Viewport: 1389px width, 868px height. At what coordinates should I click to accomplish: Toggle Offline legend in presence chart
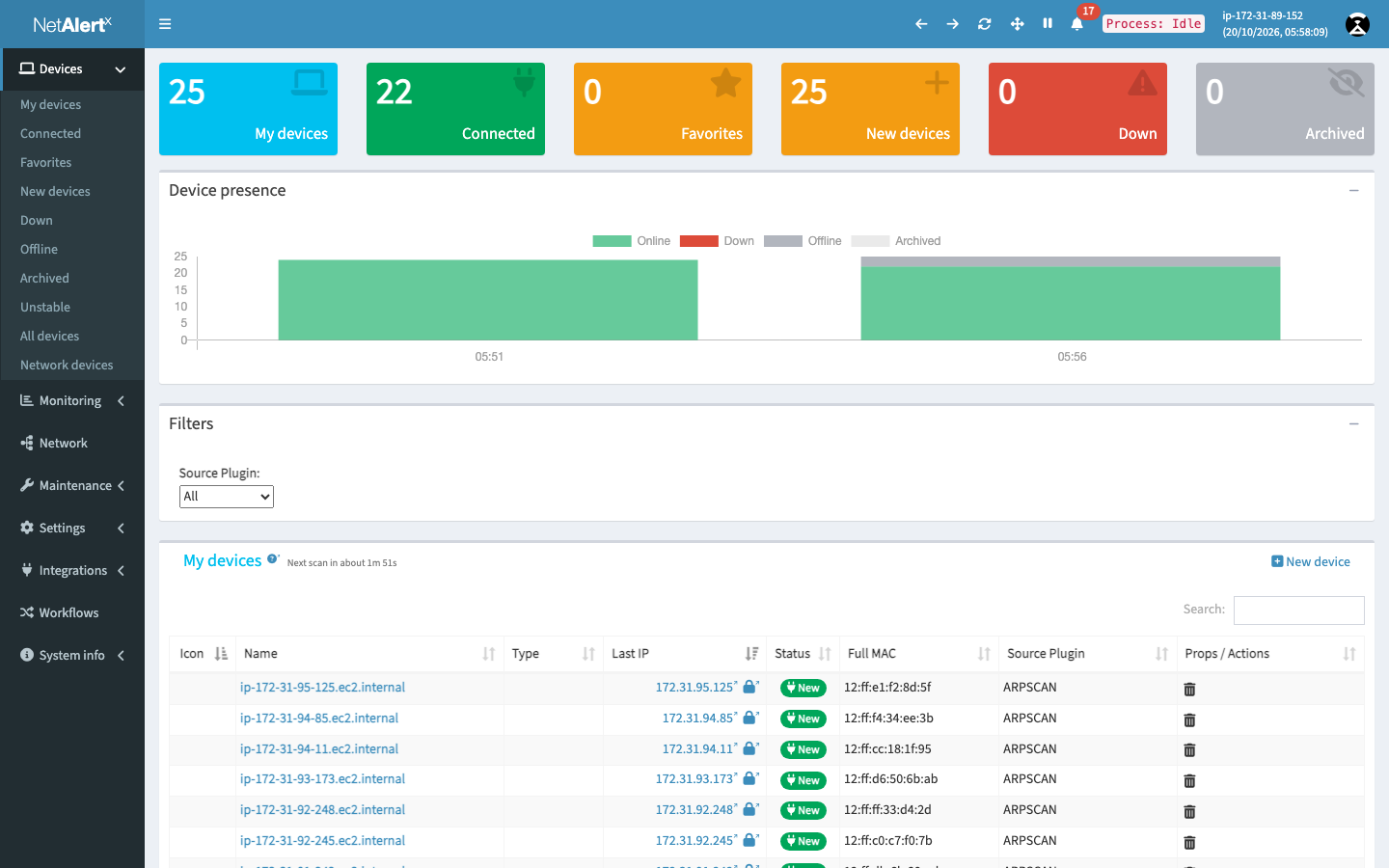tap(803, 241)
